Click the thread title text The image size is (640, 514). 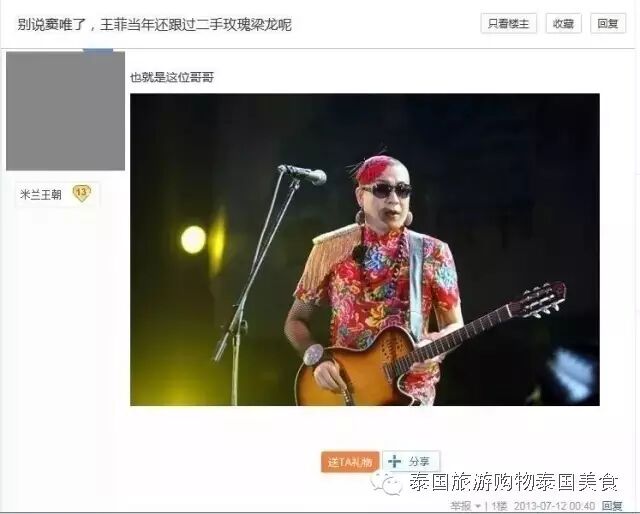coord(154,24)
